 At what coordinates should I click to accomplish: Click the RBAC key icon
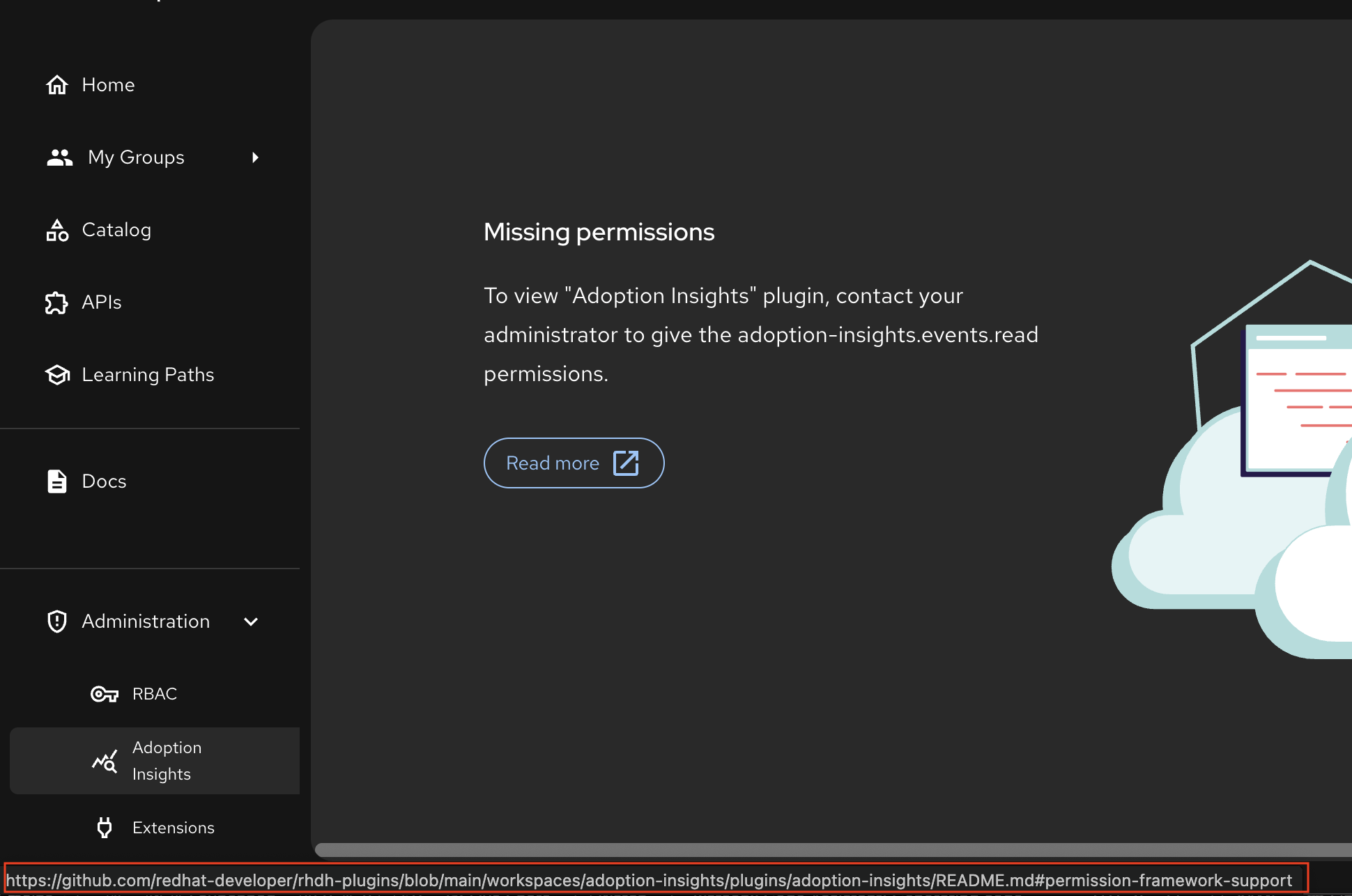click(x=105, y=694)
